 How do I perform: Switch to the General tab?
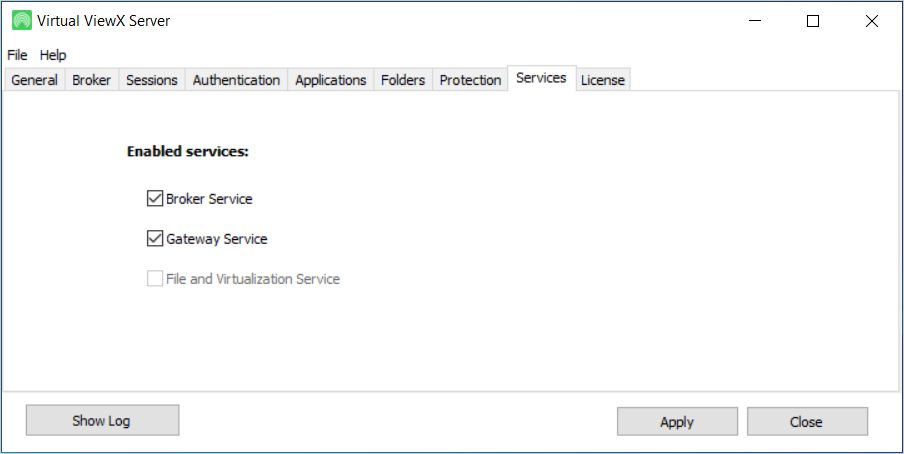click(x=34, y=80)
